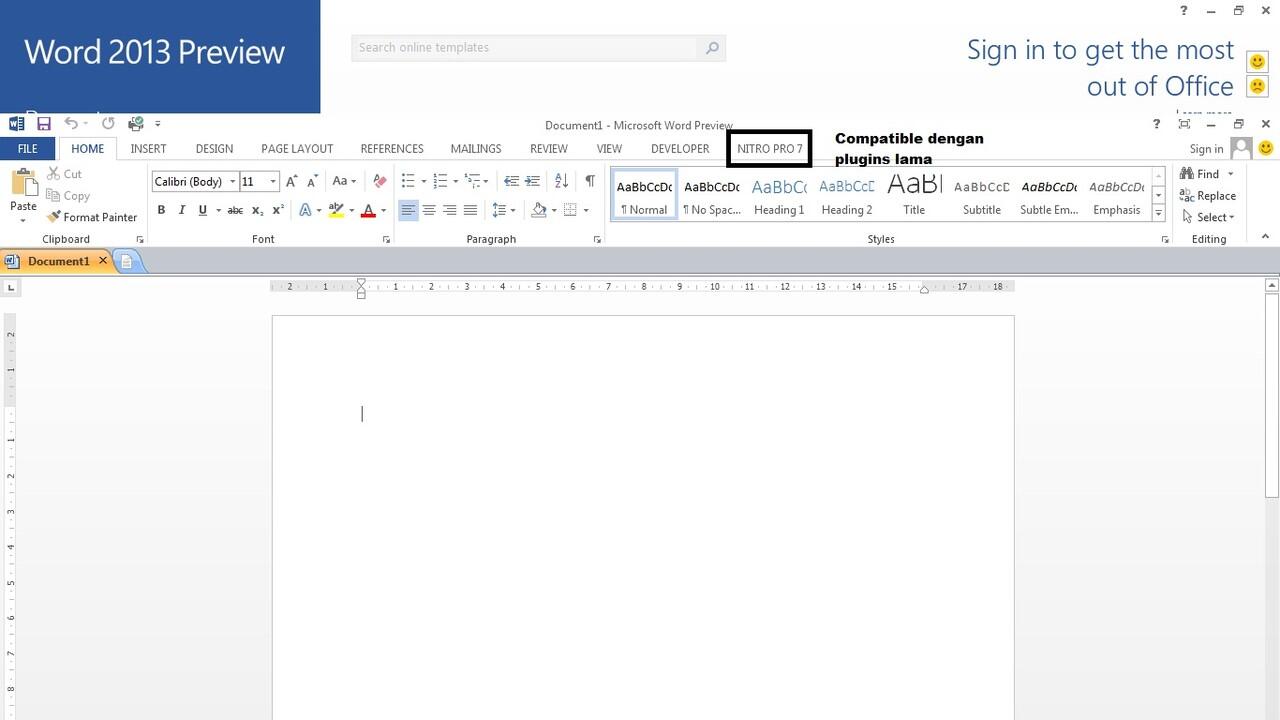Apply red font color

[x=368, y=210]
